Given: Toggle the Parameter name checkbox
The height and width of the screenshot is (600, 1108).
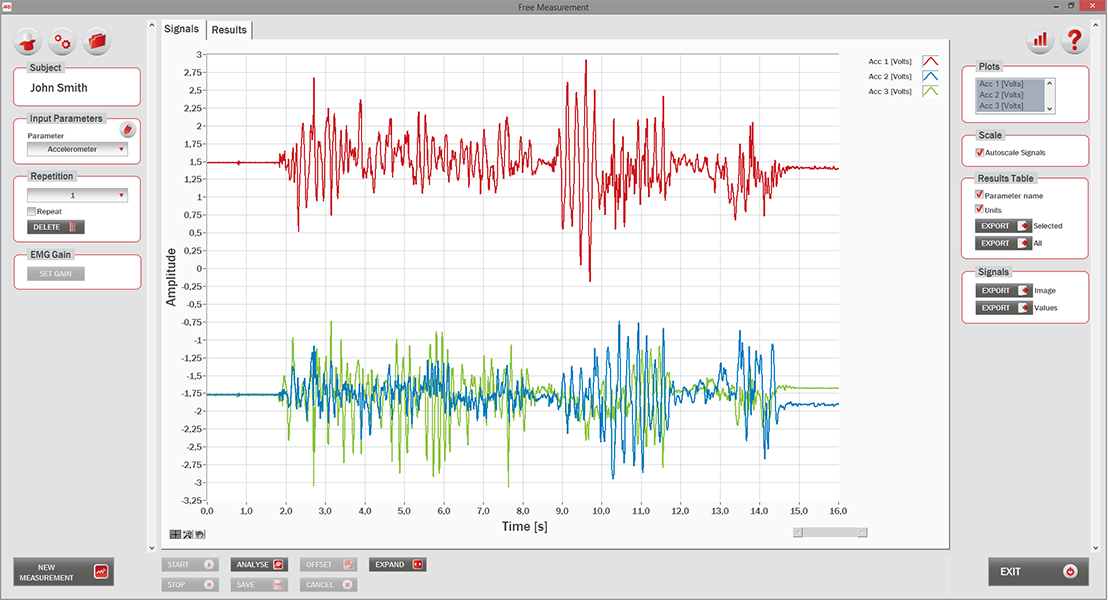Looking at the screenshot, I should [x=980, y=195].
